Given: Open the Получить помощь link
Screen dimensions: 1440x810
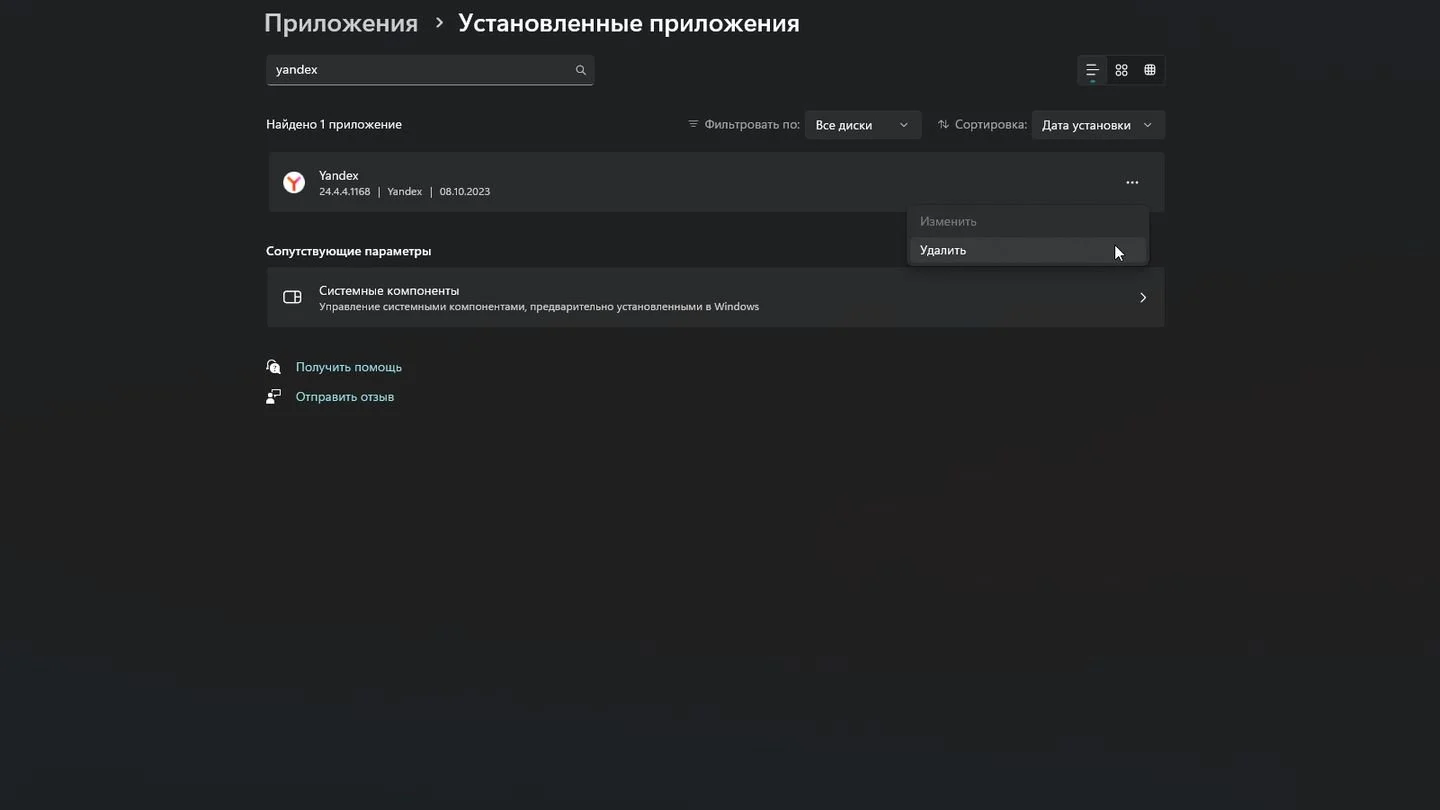Looking at the screenshot, I should 349,367.
